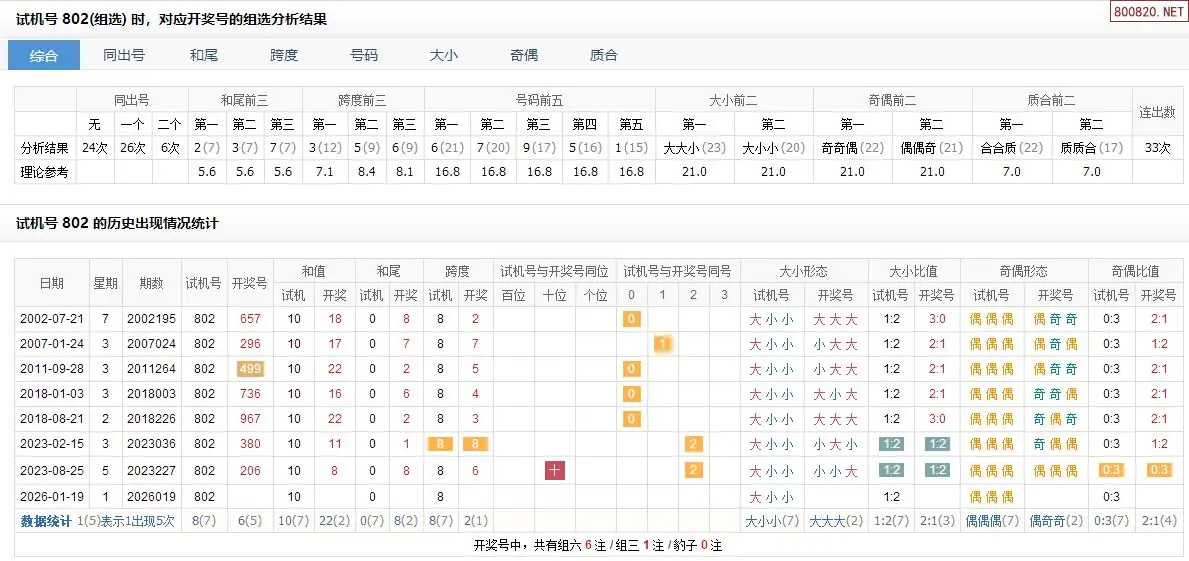
Task: Open the 奇偶 tab
Action: click(x=524, y=55)
